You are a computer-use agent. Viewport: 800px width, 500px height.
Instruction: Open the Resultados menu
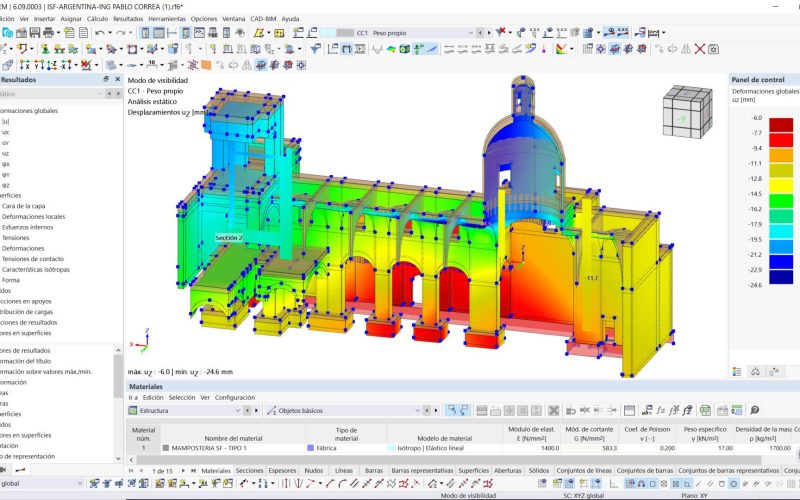(x=128, y=19)
